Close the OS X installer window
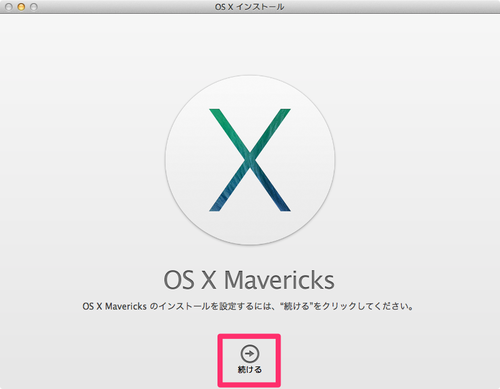 tap(9, 7)
